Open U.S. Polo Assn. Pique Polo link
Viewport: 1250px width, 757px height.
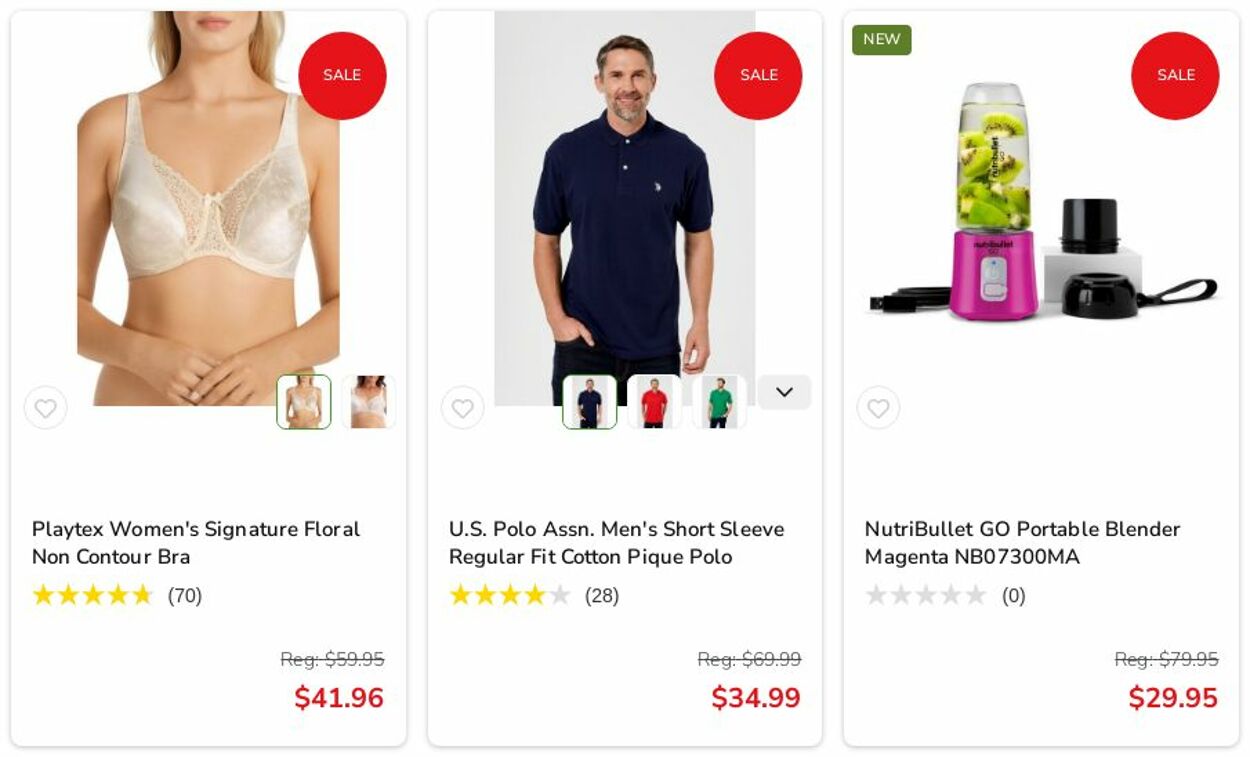point(616,543)
